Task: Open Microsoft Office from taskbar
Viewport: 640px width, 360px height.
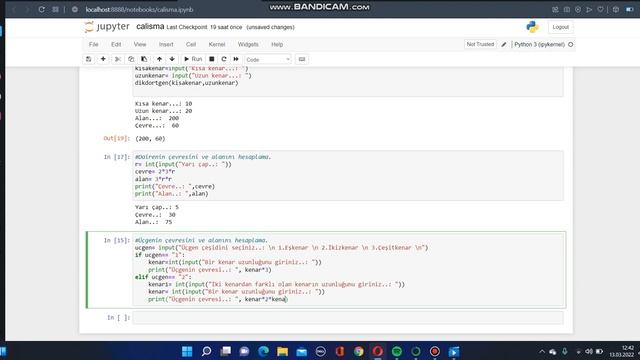Action: point(340,351)
